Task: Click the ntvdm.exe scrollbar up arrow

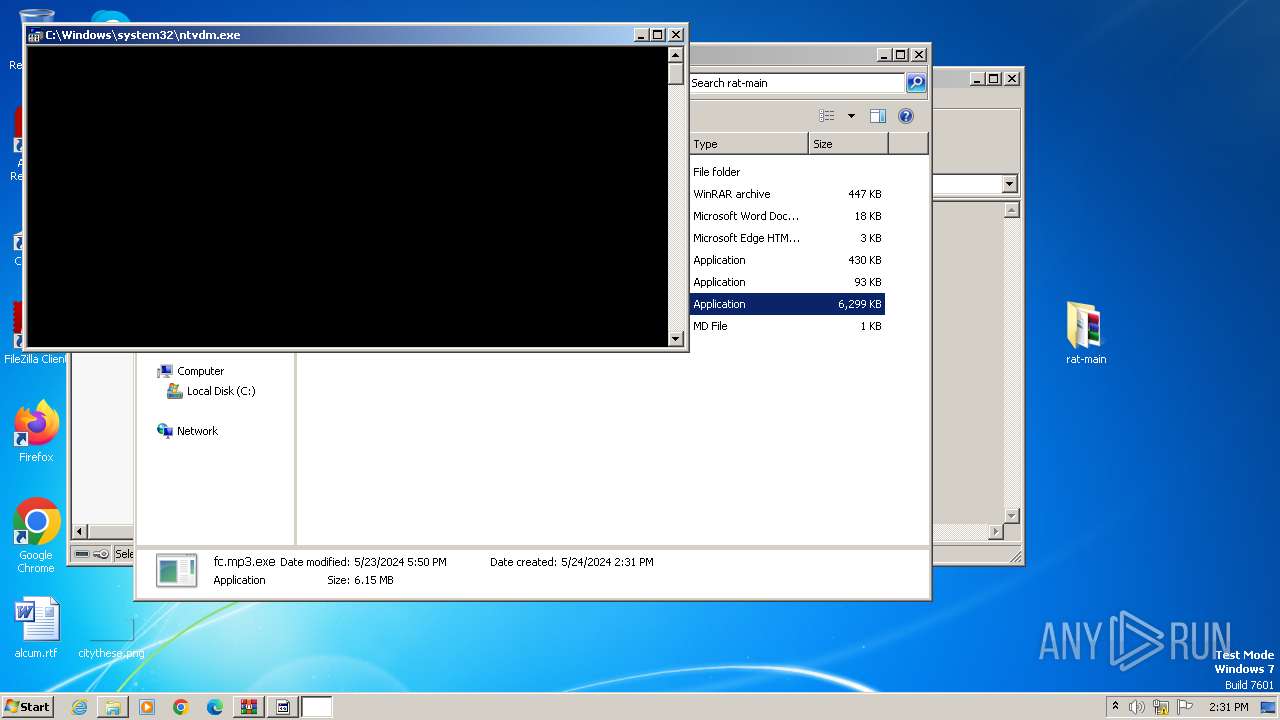Action: tap(676, 54)
